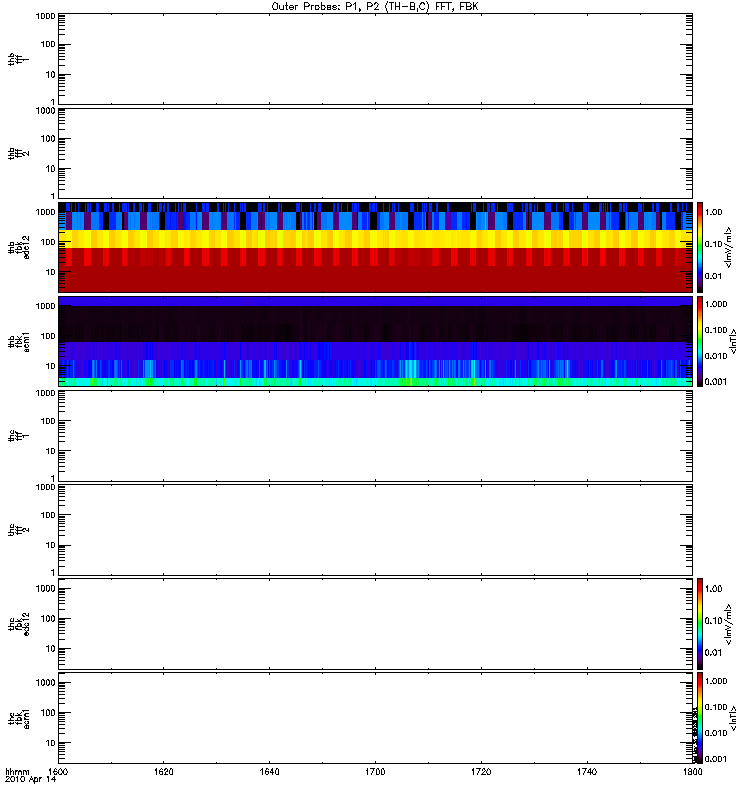Click the "0.100" value on thc scm1 color bar
Image resolution: width=750 pixels, height=800 pixels.
pyautogui.click(x=716, y=707)
